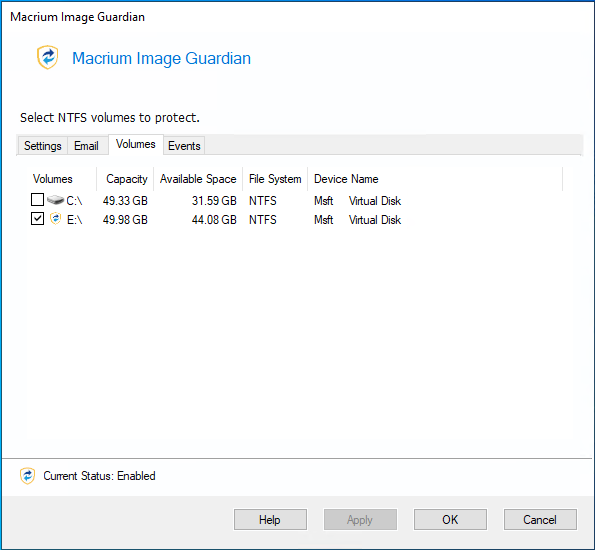This screenshot has height=550, width=595.
Task: Open the Email tab
Action: [86, 146]
